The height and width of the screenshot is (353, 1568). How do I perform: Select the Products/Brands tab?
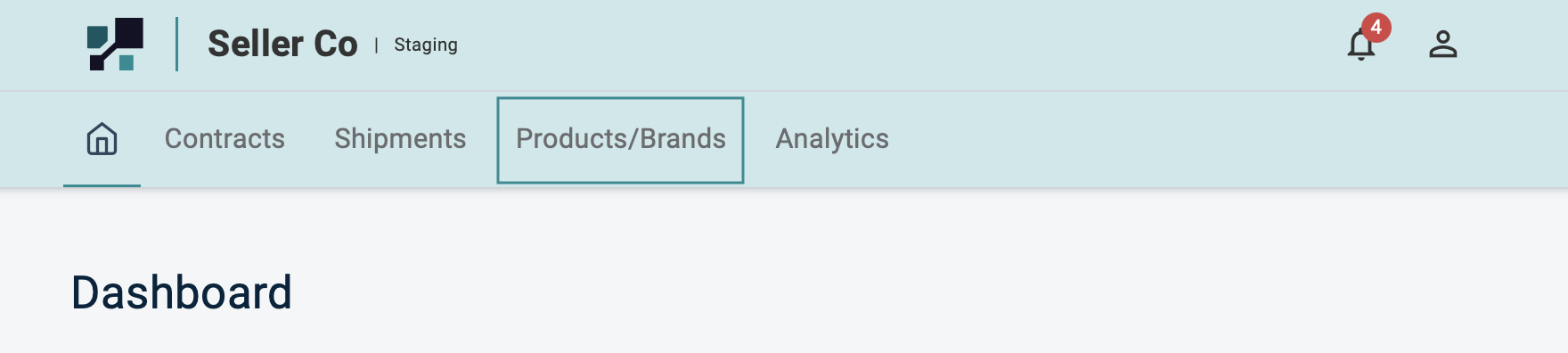coord(620,140)
